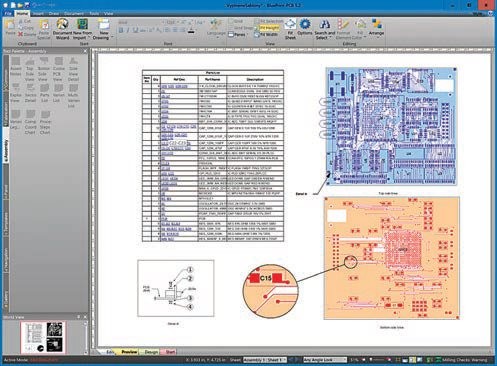
Task: Select Bottom Side View palette tool
Action: tap(44, 69)
